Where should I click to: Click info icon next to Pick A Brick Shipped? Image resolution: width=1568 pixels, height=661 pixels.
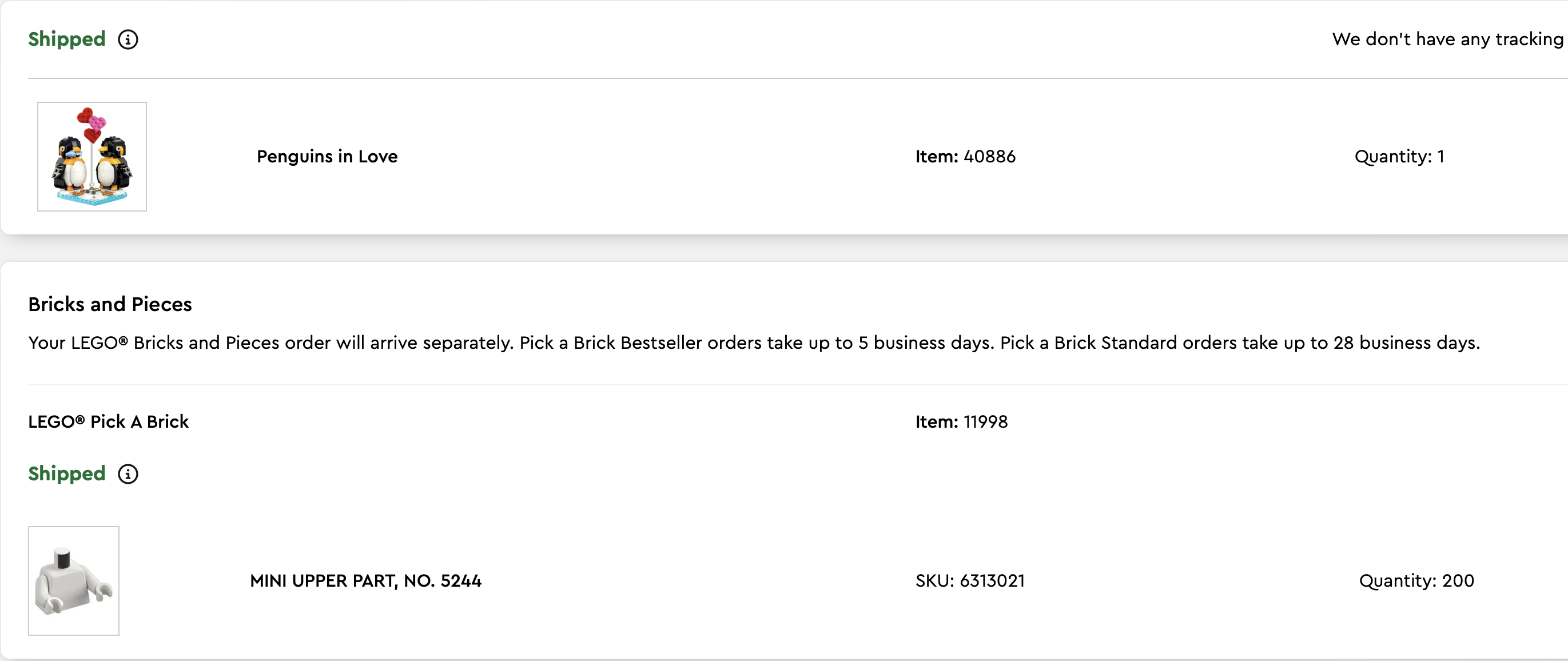coord(128,474)
